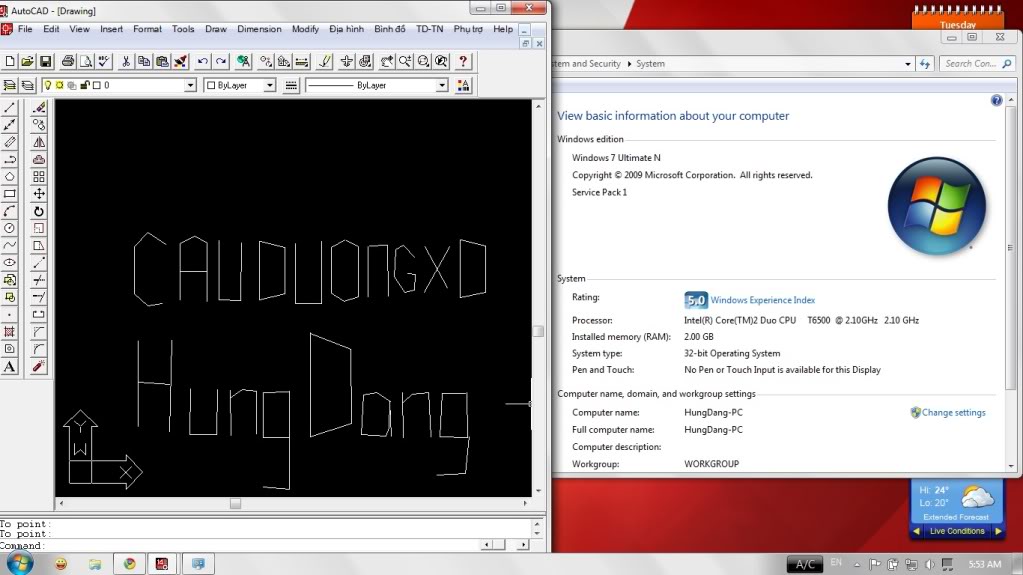The height and width of the screenshot is (575, 1023).
Task: Select the Circle draw tool
Action: click(x=10, y=228)
